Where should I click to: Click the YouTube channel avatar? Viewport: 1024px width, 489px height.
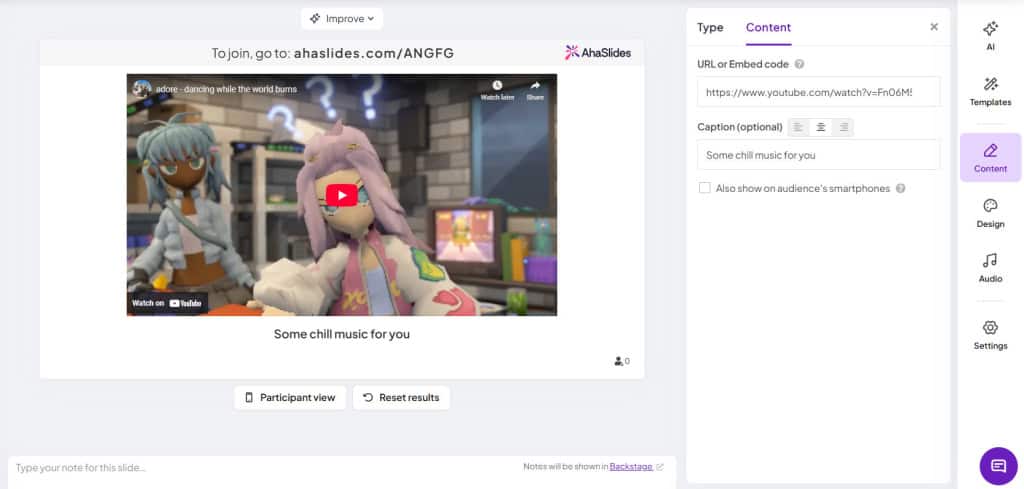[142, 89]
